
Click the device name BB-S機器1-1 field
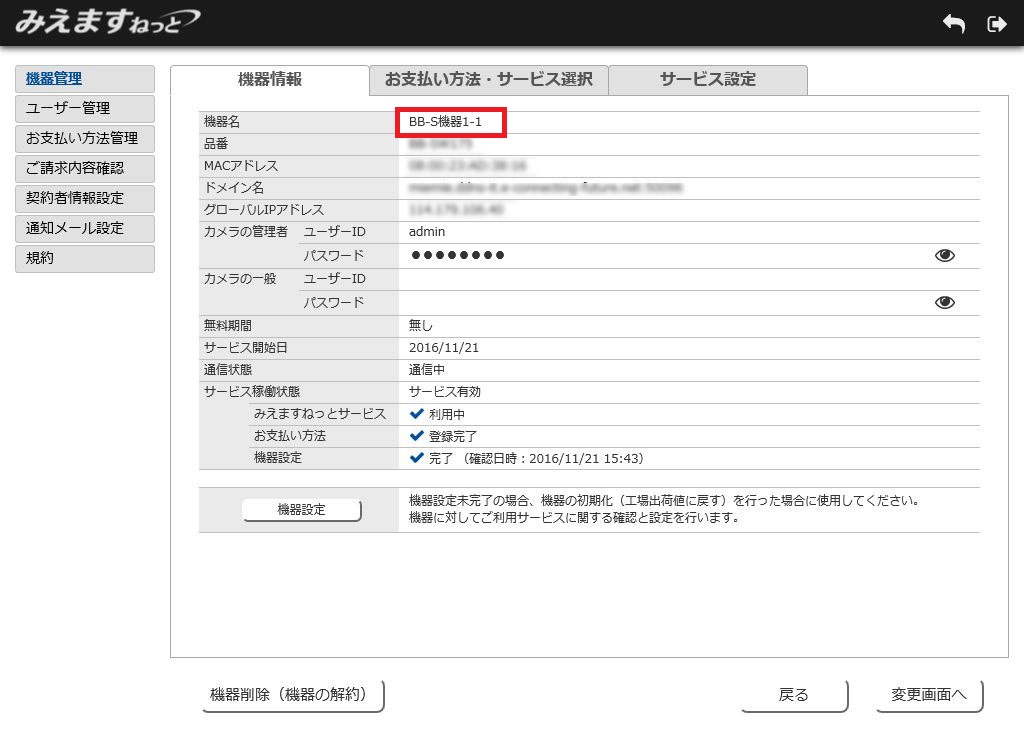(x=451, y=122)
